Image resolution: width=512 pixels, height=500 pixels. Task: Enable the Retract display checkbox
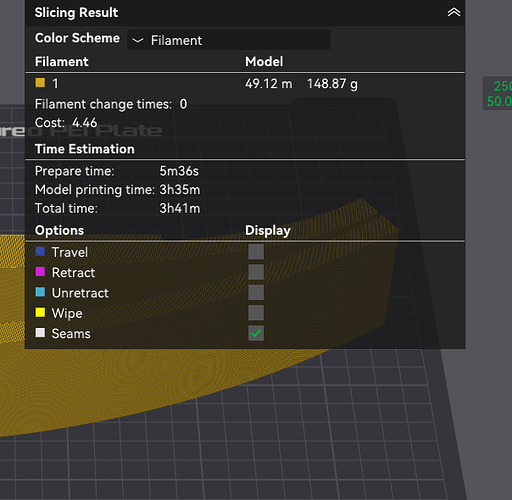[256, 272]
